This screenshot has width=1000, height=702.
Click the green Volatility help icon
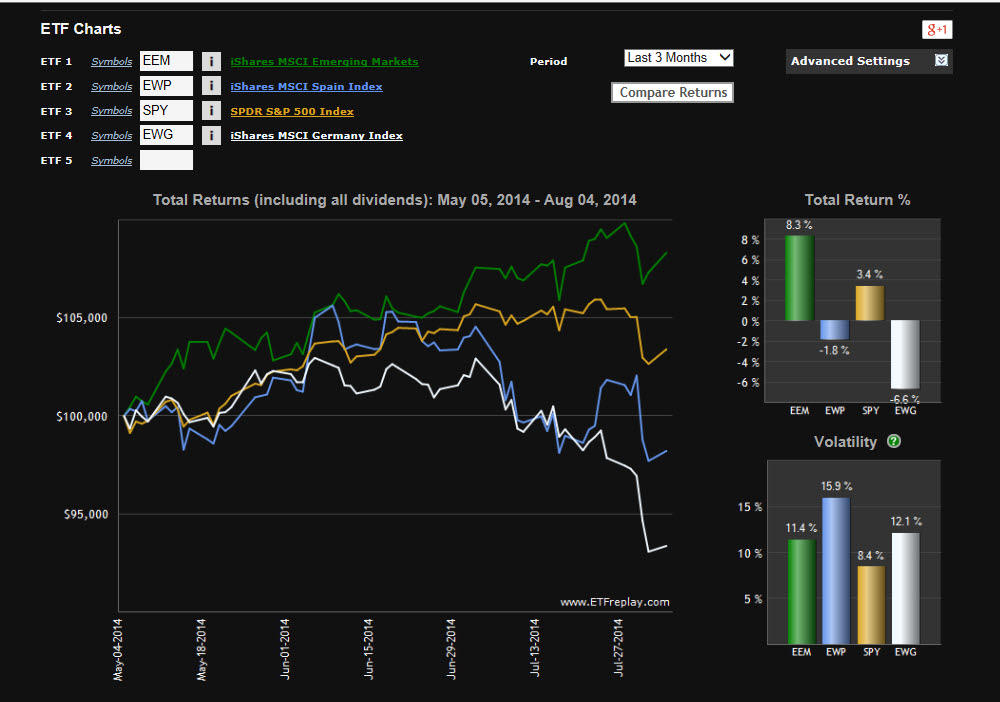pos(894,441)
